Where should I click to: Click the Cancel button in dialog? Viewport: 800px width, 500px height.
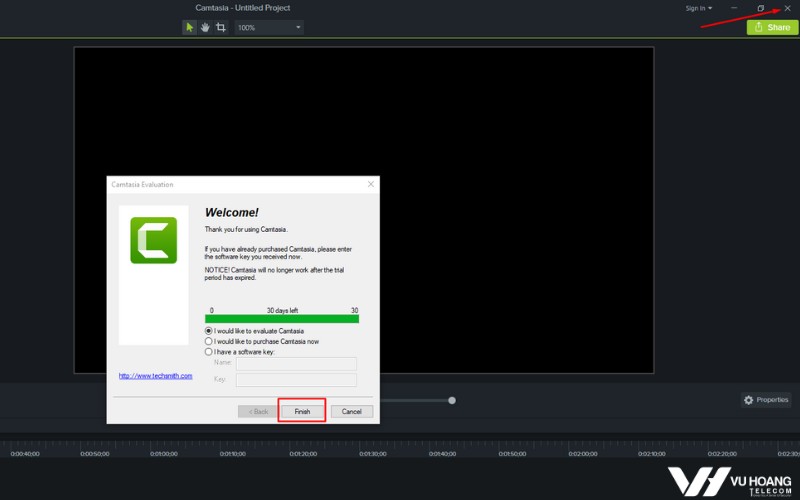[x=352, y=411]
